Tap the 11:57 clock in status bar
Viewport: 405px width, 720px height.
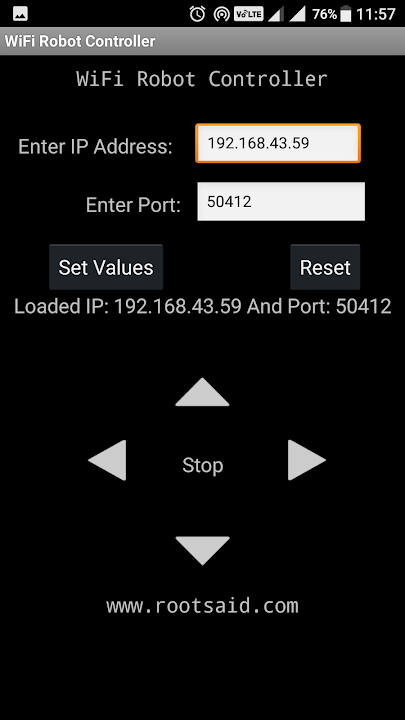click(376, 14)
